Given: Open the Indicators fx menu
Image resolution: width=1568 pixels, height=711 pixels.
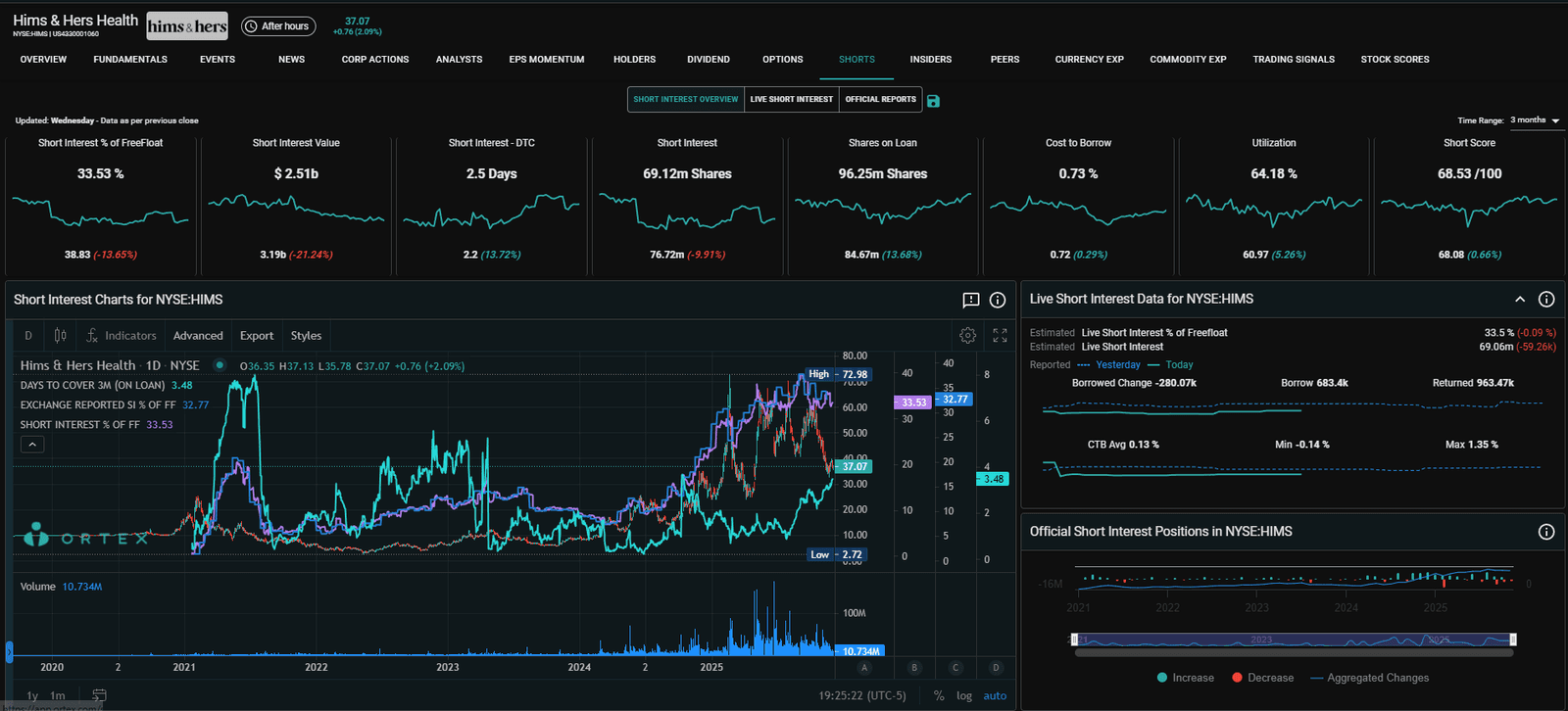Looking at the screenshot, I should point(122,336).
